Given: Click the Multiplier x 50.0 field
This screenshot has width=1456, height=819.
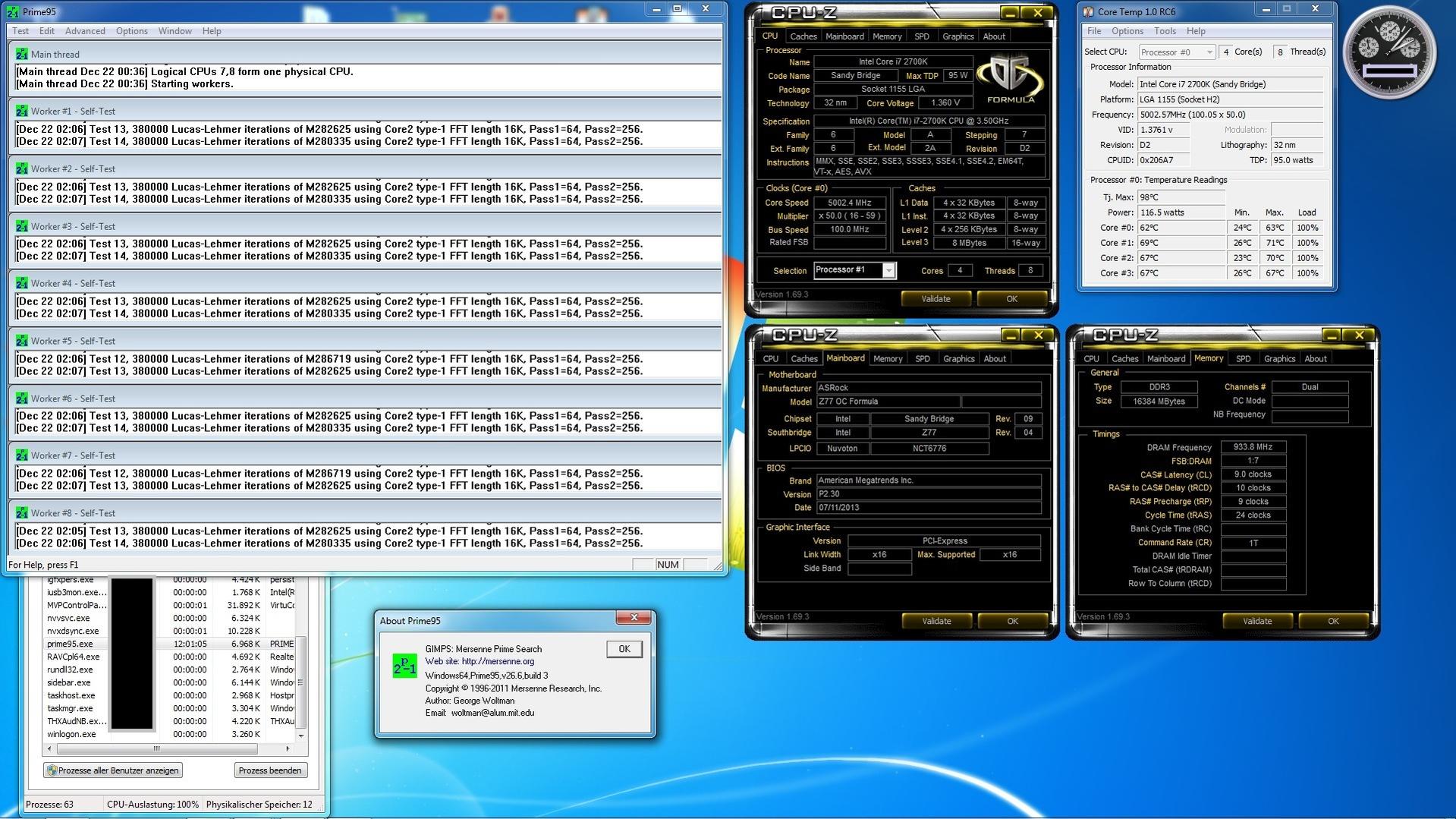Looking at the screenshot, I should tap(850, 216).
